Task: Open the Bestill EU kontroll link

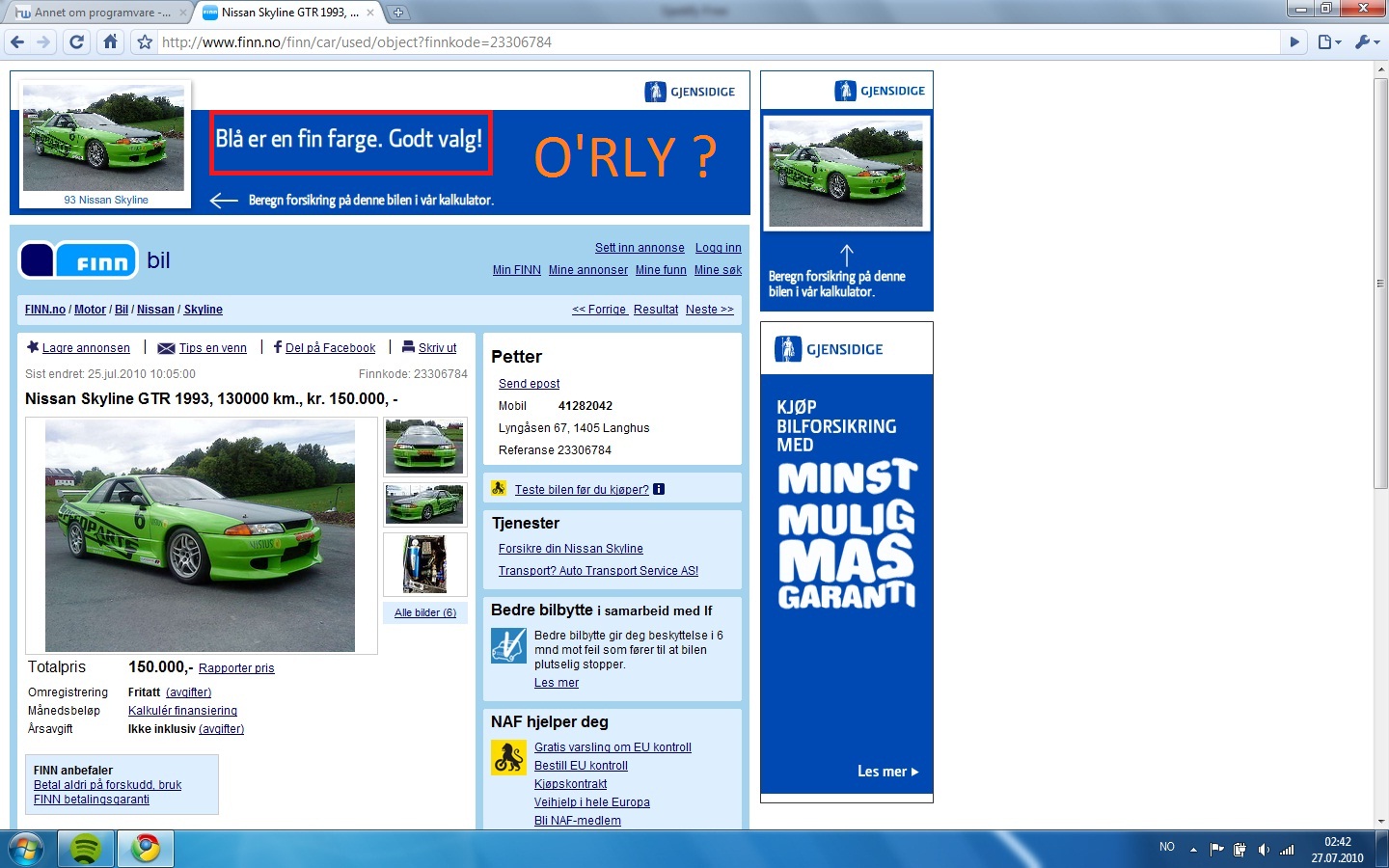Action: click(581, 766)
